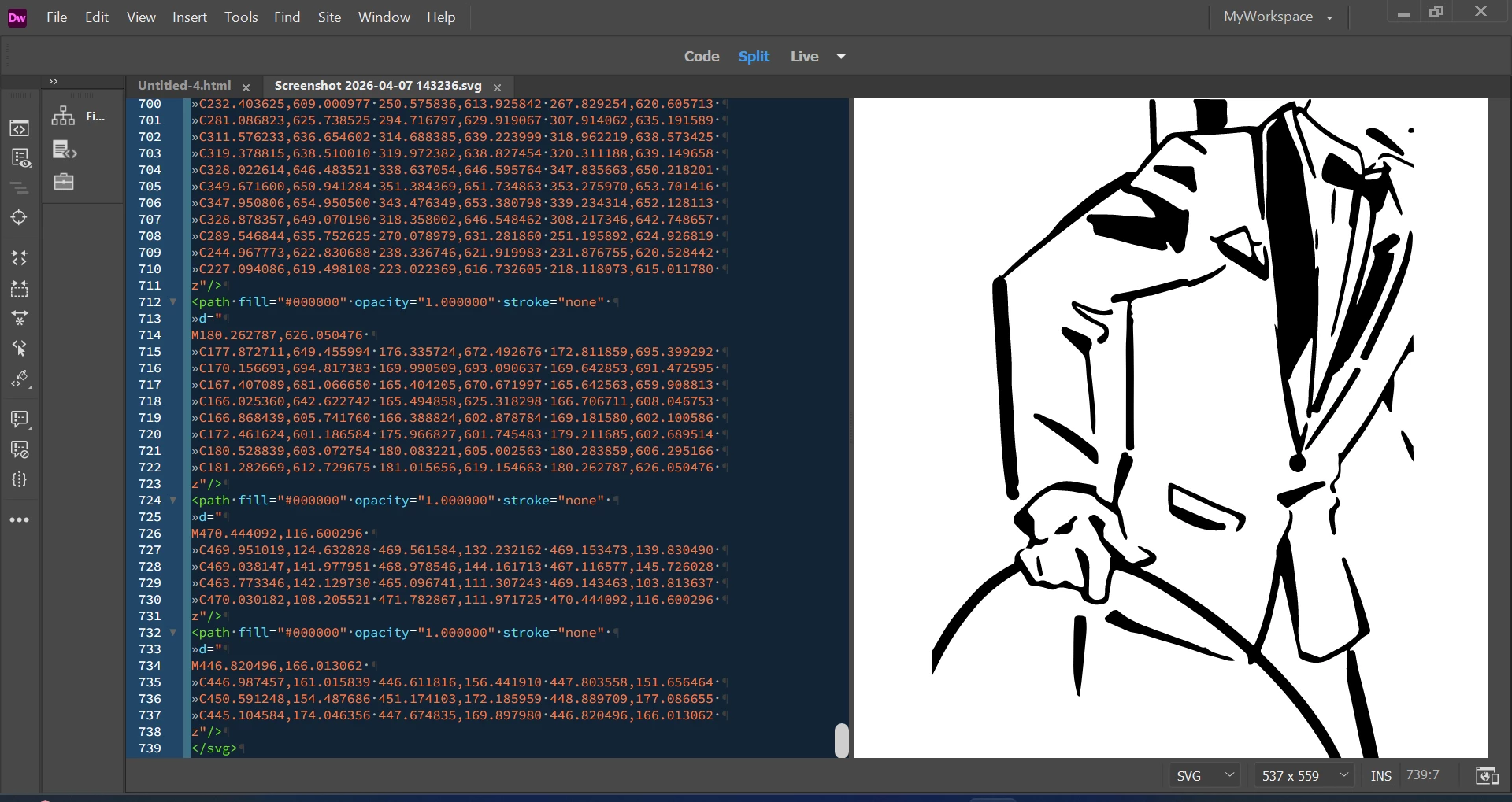Click the code view vertical scrollbar thumb
Screen dimensions: 1512x802
point(842,740)
